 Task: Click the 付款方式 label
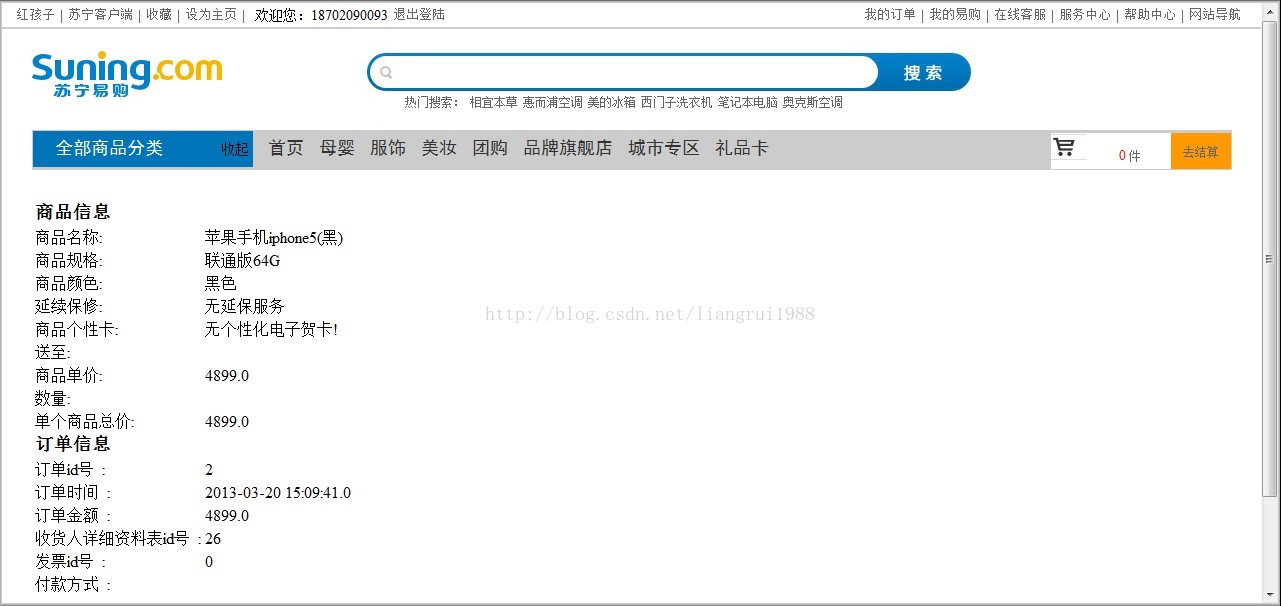pos(74,585)
